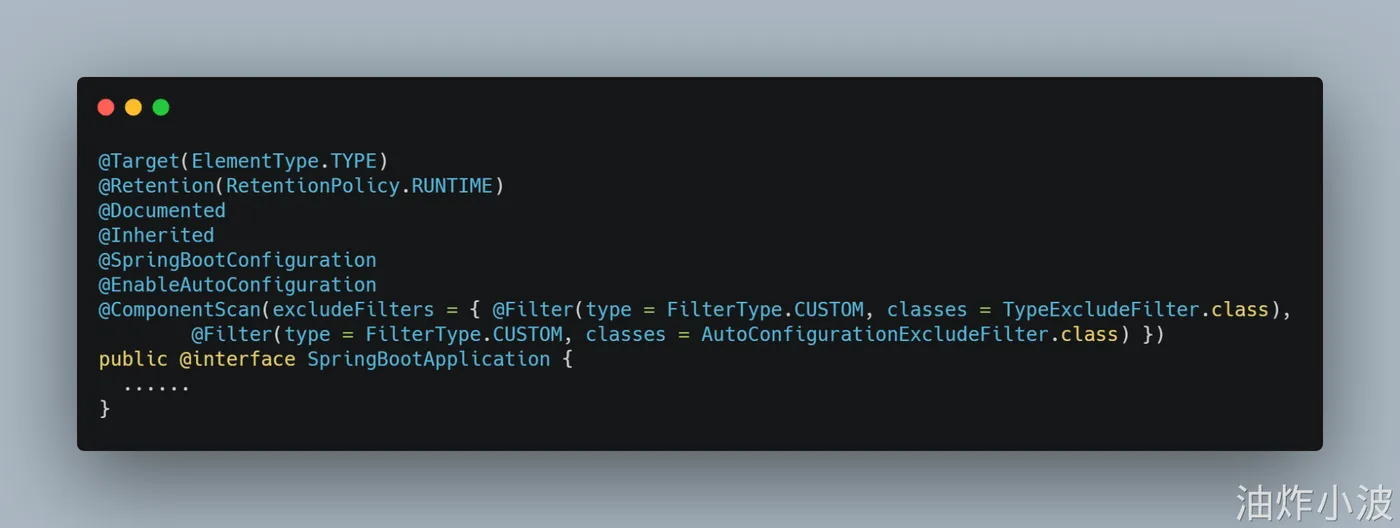
Task: Click the @ComponentScan annotation
Action: tap(179, 310)
